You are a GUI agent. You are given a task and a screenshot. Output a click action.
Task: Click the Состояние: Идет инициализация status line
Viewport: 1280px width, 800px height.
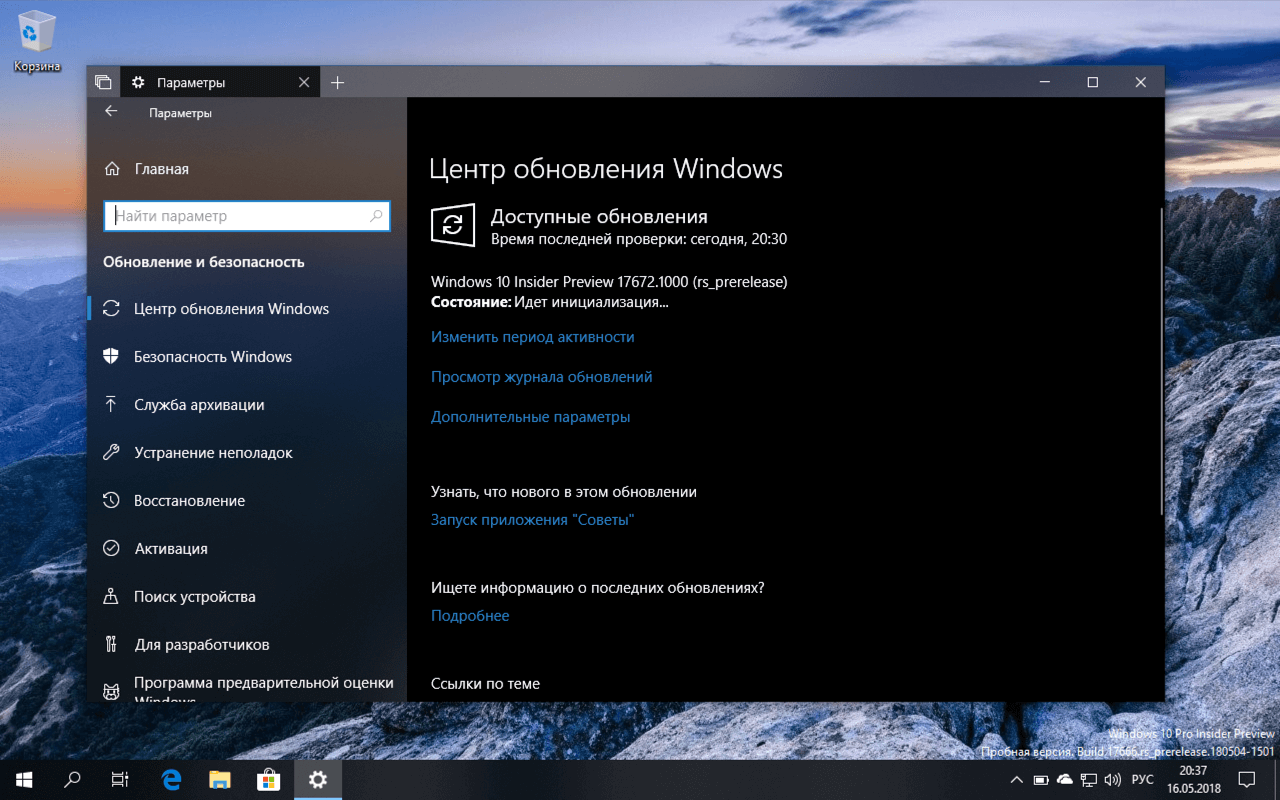(x=549, y=302)
